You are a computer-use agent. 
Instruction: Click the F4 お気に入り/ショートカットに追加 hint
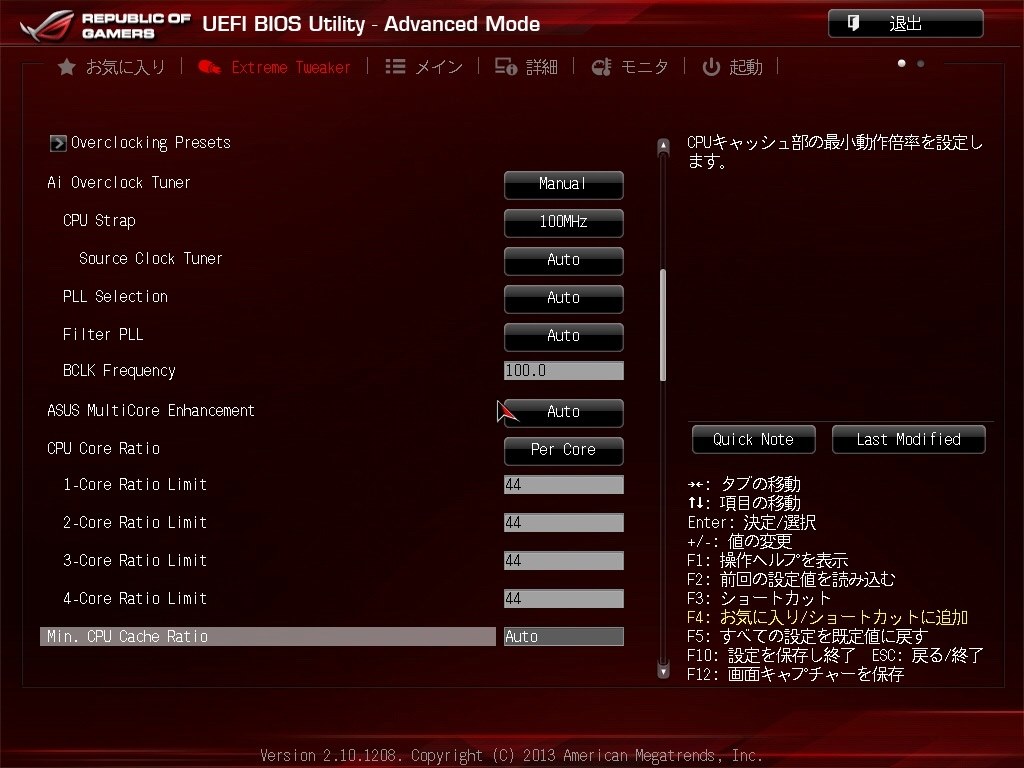pyautogui.click(x=827, y=617)
